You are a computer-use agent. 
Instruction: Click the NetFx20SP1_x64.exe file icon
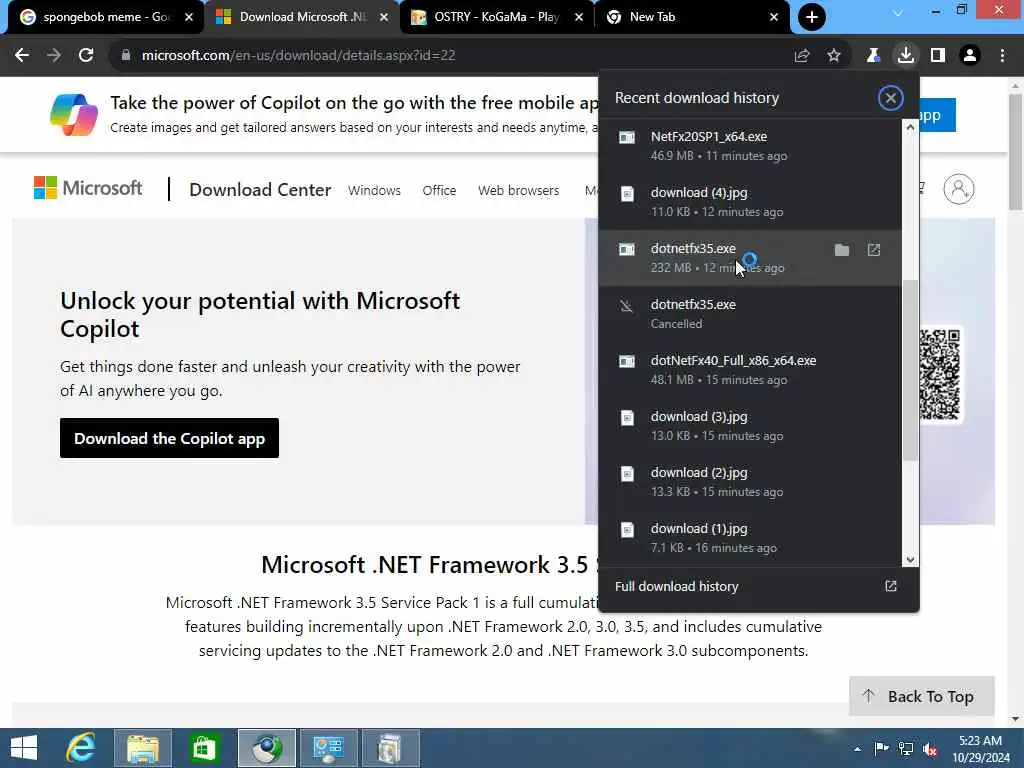click(x=627, y=137)
